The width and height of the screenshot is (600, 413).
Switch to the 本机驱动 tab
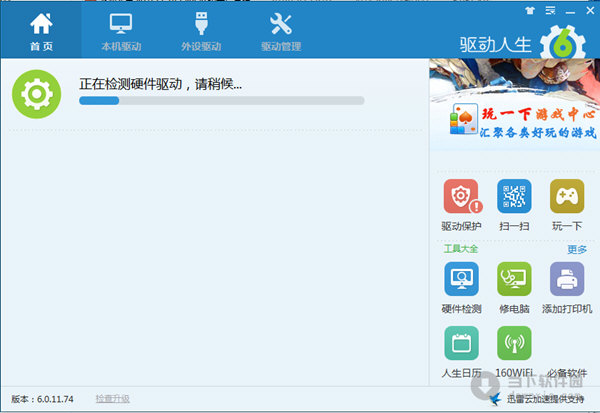point(121,30)
